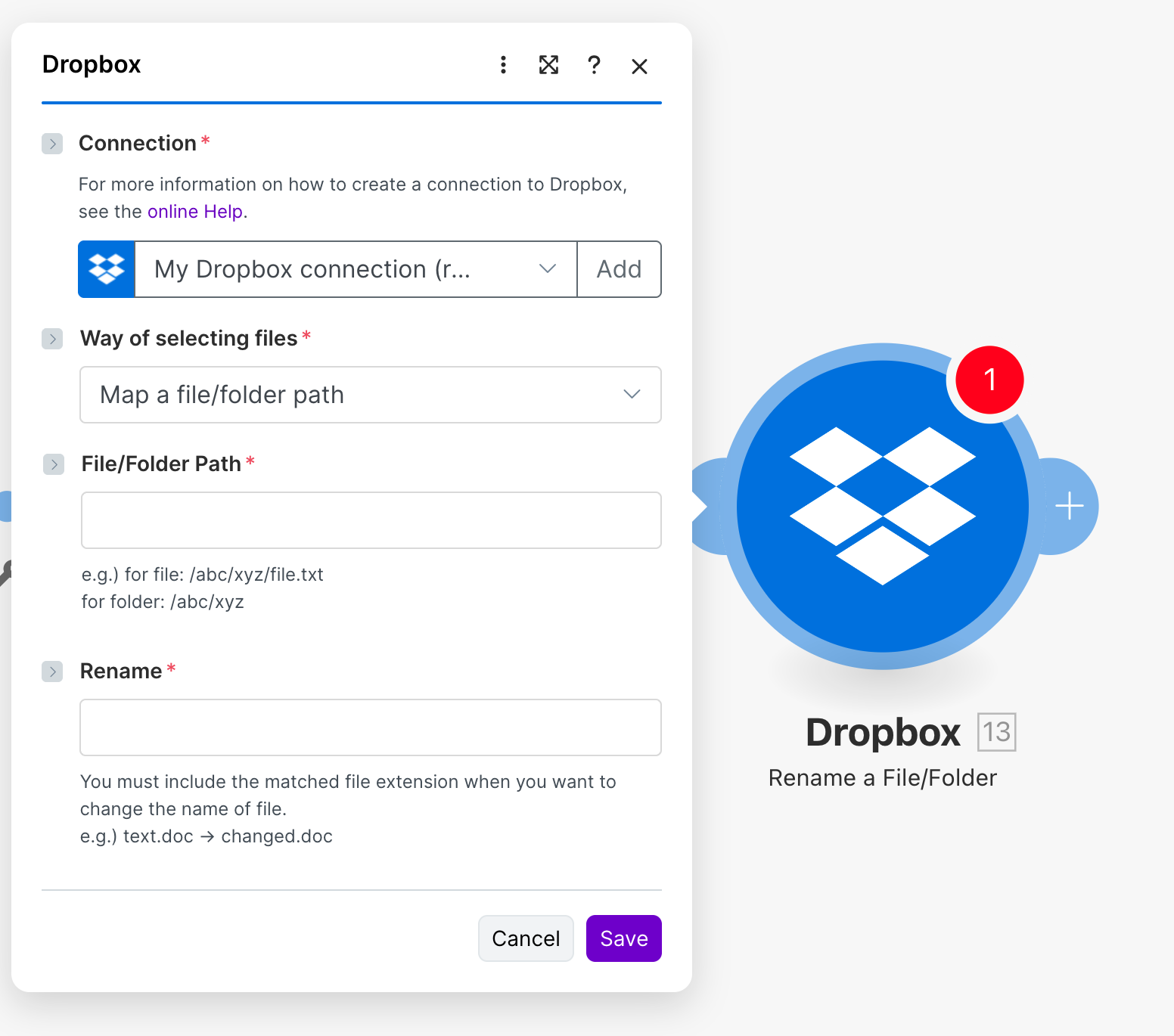Click the Way of selecting files label
This screenshot has height=1036, width=1174.
click(189, 339)
